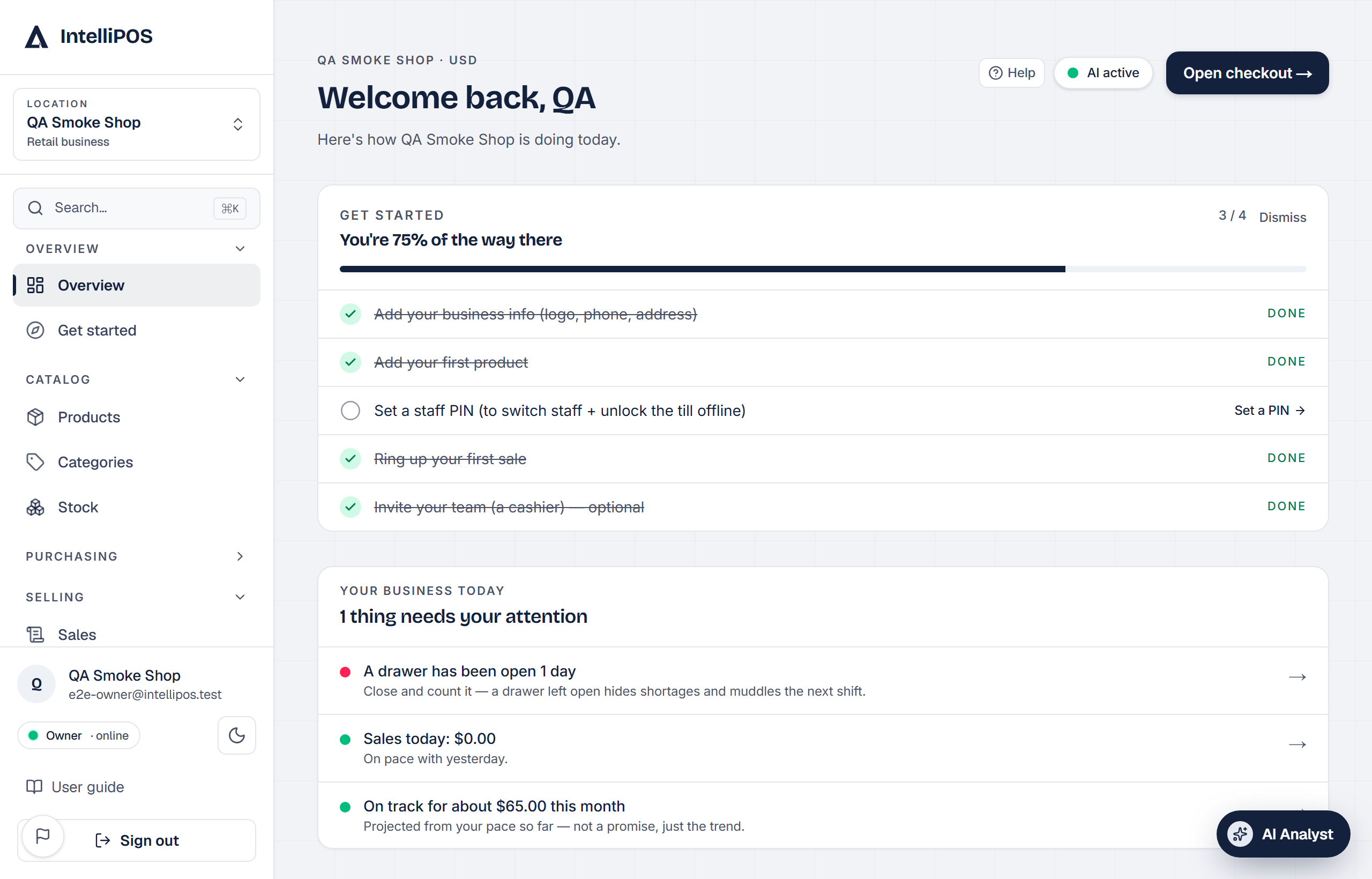
Task: Click the Sales receipt icon
Action: (x=35, y=634)
